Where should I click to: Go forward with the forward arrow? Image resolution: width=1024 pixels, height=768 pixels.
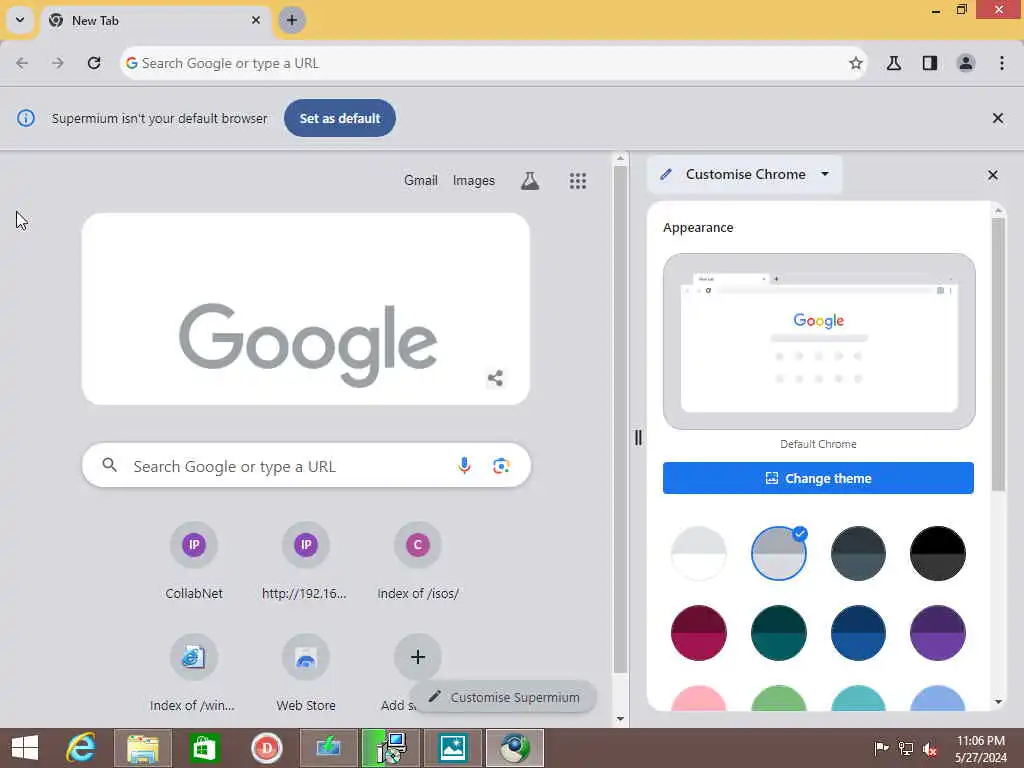(x=58, y=63)
